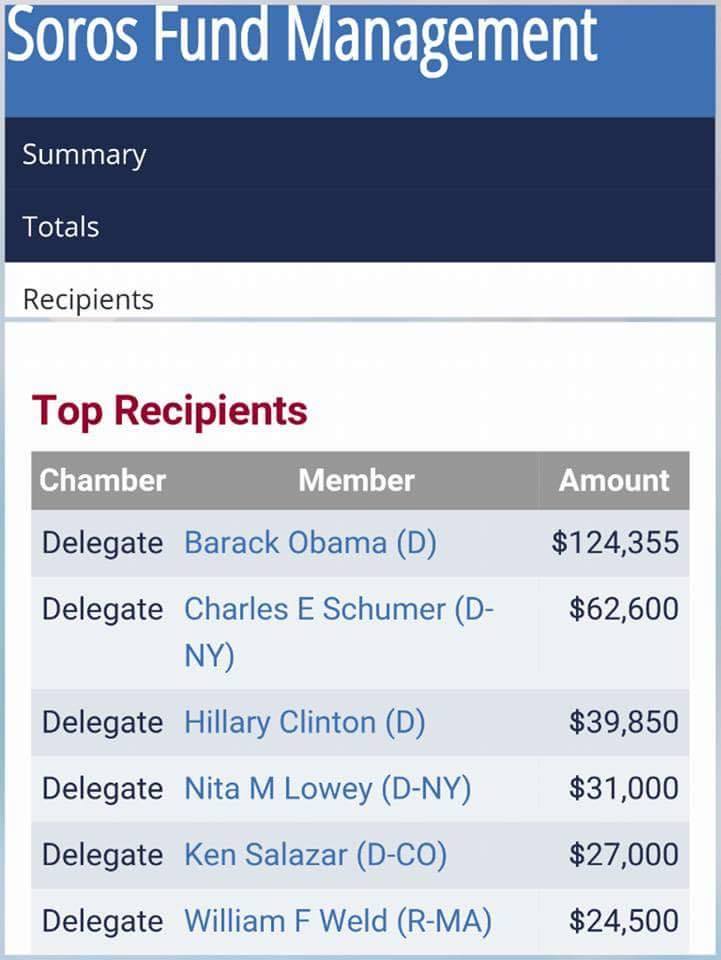The width and height of the screenshot is (721, 960).
Task: Switch to the Recipients section
Action: 360,299
